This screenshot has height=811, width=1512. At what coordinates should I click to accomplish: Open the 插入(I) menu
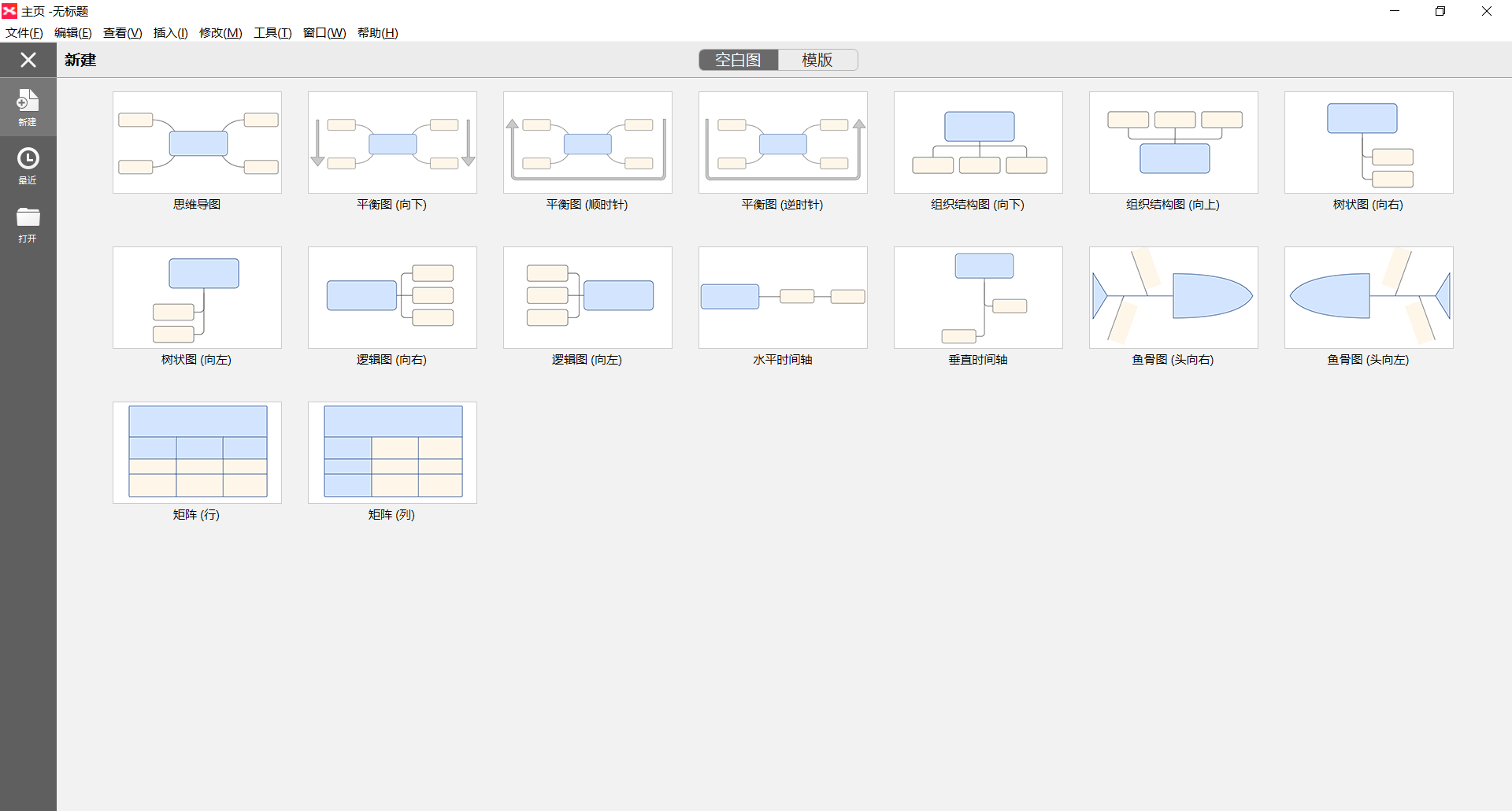(x=171, y=33)
